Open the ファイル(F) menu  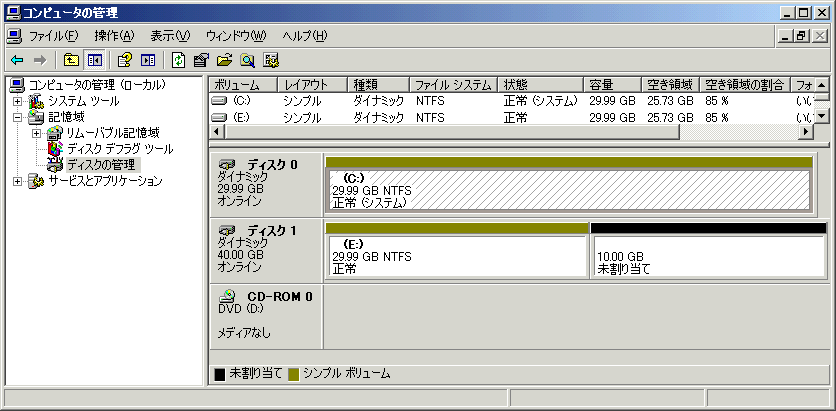click(x=53, y=36)
